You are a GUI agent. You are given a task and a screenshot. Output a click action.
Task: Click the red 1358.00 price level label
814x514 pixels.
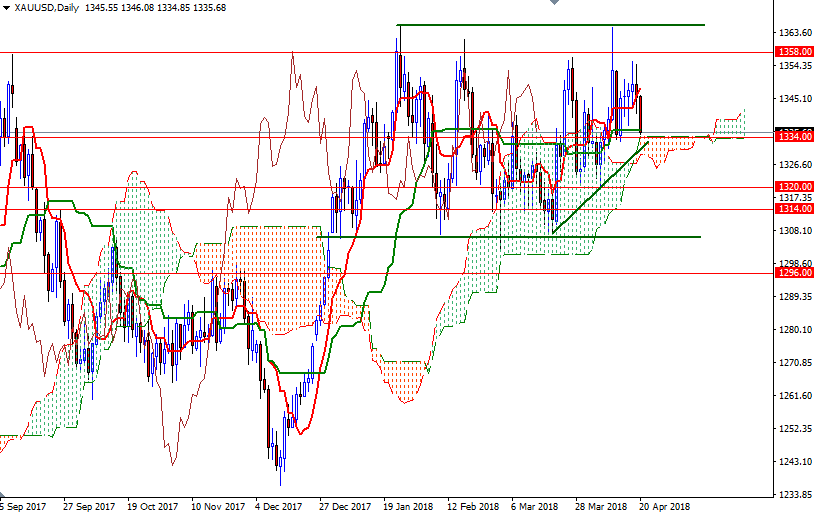tap(794, 52)
